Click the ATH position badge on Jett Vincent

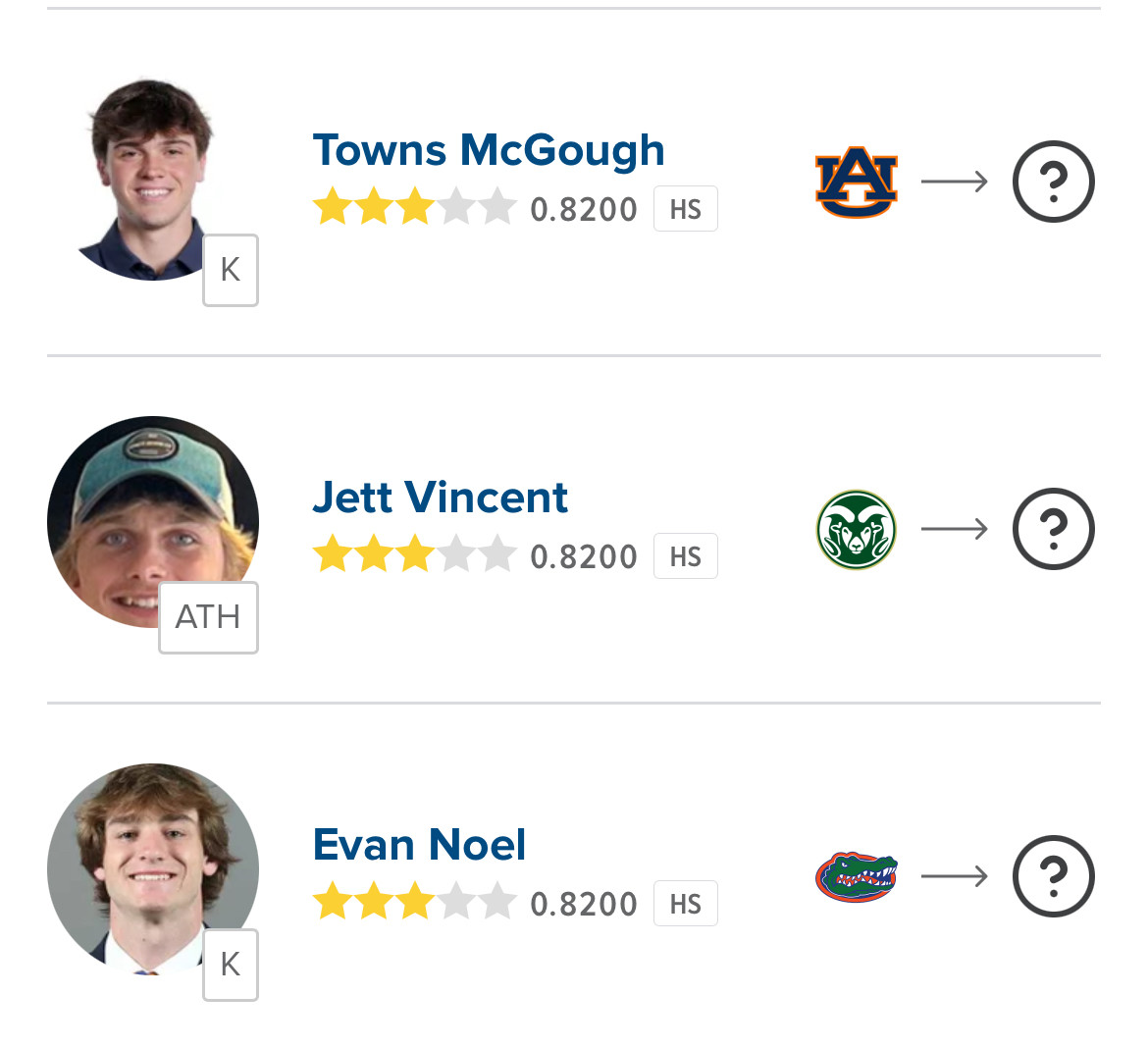pos(208,617)
